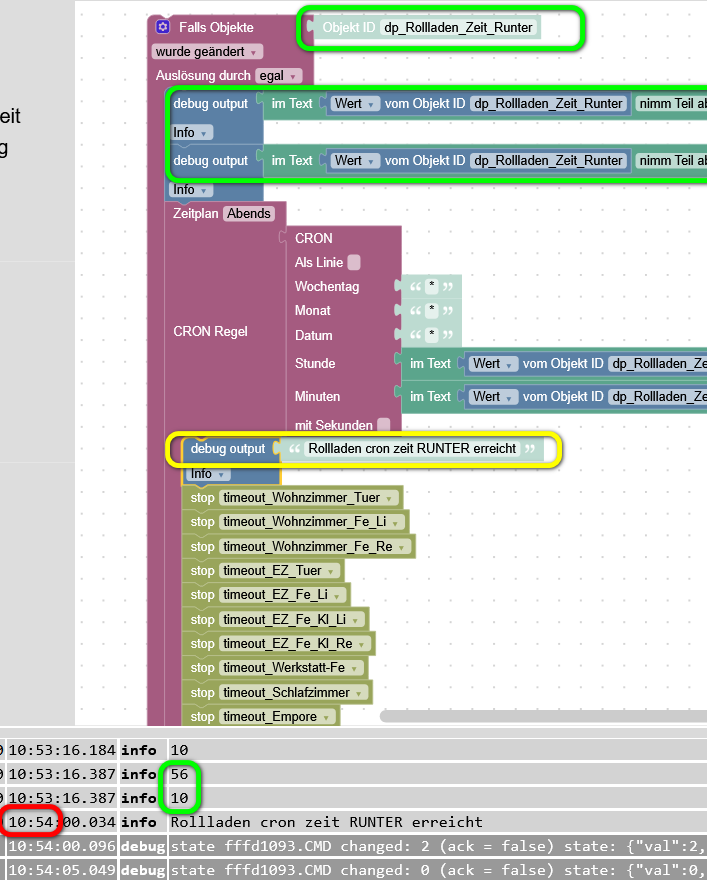Select log value 10 in third log row
The image size is (707, 882).
179,798
